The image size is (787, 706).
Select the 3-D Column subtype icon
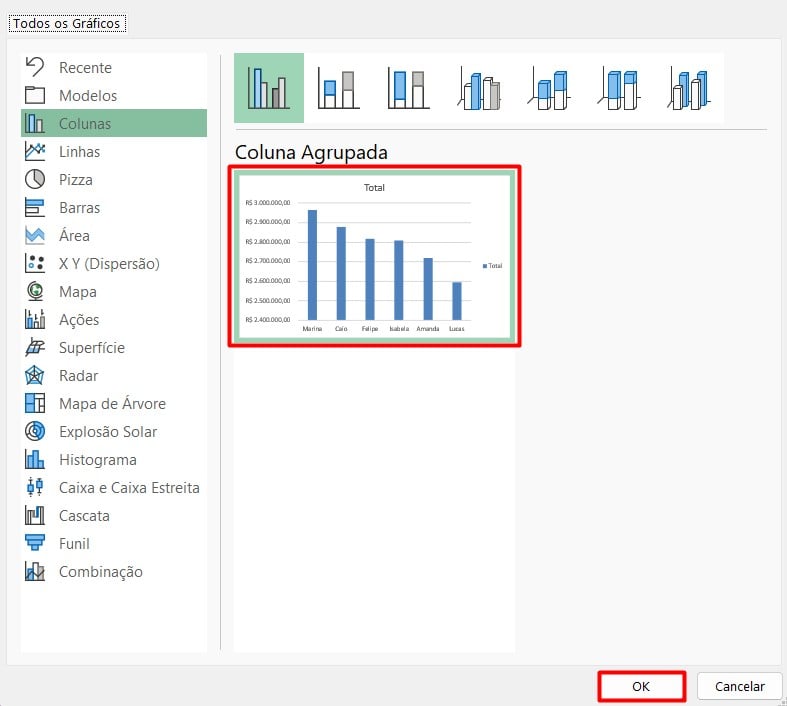tap(689, 88)
